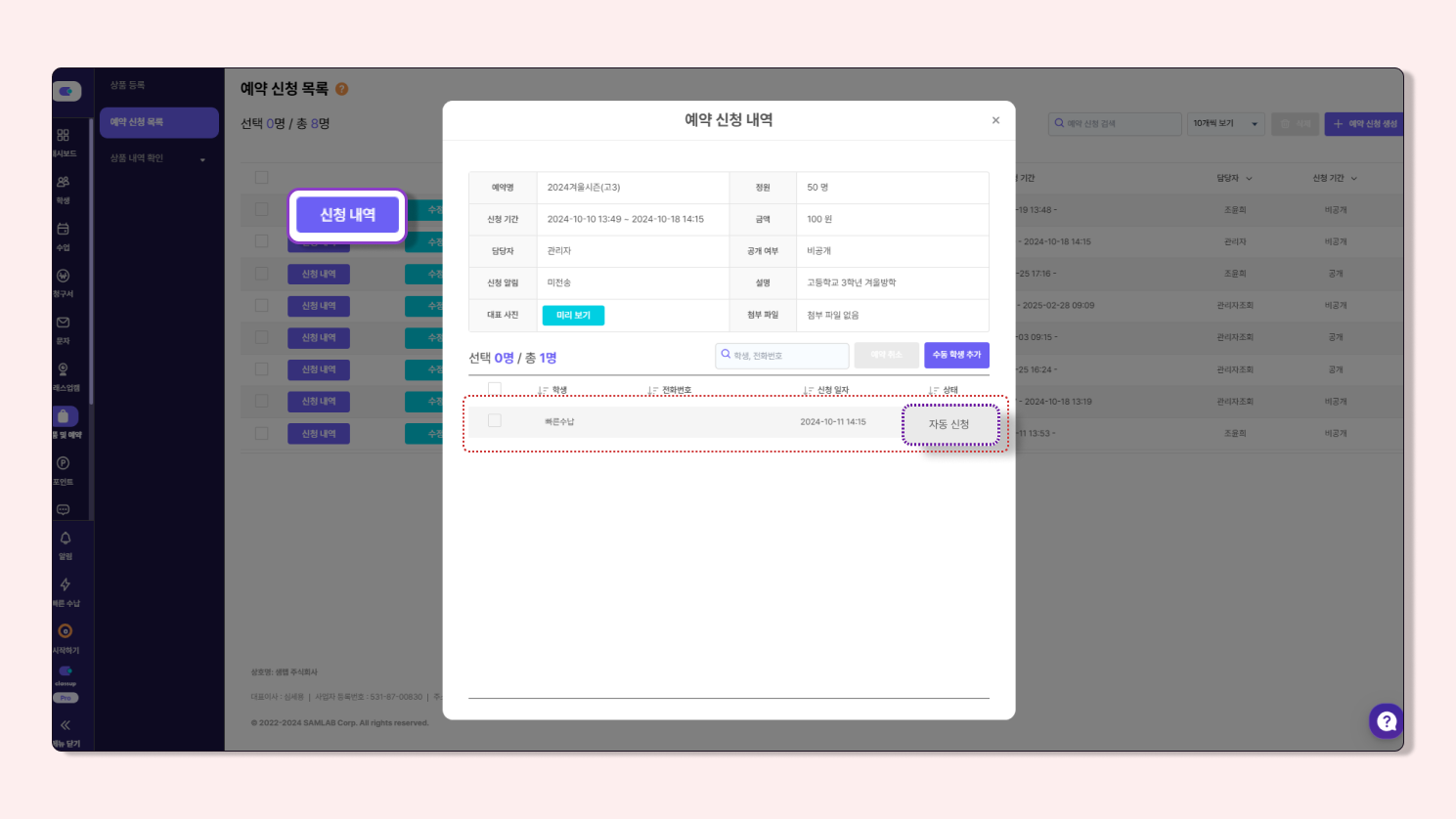The width and height of the screenshot is (1456, 819).
Task: Collapse the sidebar with 메뉴 닫기 arrows
Action: [x=66, y=725]
